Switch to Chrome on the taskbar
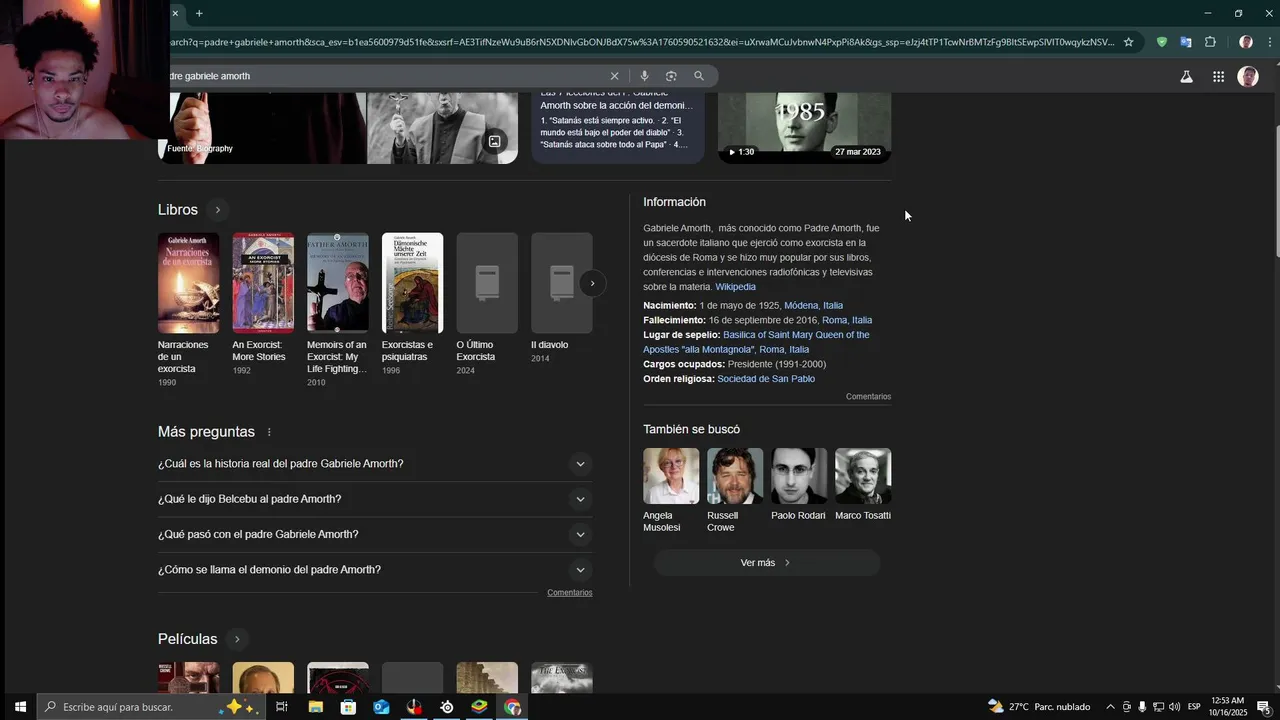 pos(513,707)
